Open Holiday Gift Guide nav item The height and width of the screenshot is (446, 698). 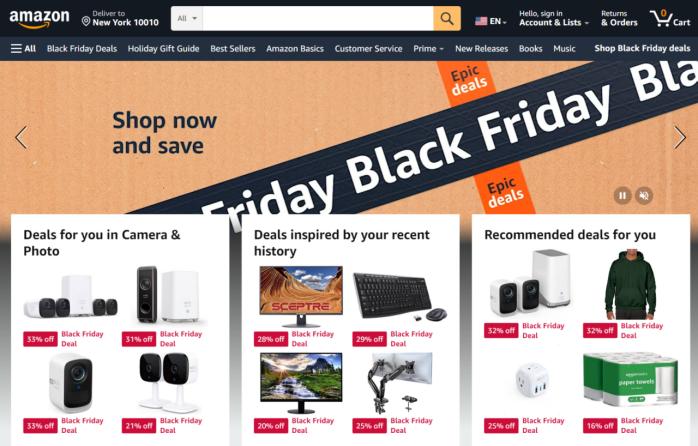[x=163, y=49]
